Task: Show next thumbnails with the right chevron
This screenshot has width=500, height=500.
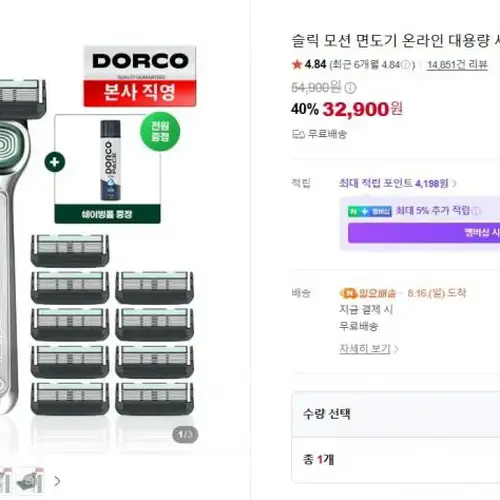Action: point(57,481)
